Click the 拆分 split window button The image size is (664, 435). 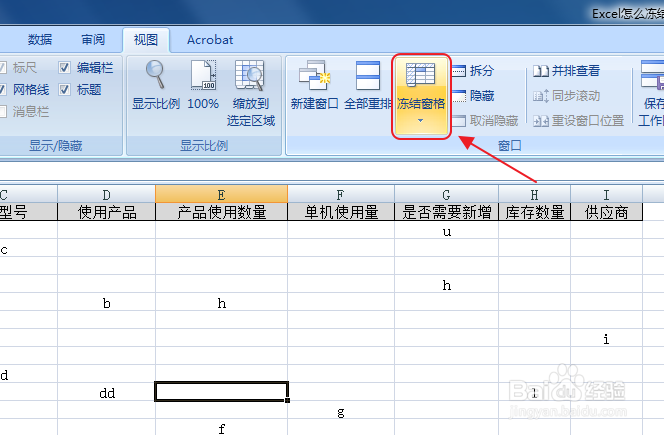[x=473, y=70]
